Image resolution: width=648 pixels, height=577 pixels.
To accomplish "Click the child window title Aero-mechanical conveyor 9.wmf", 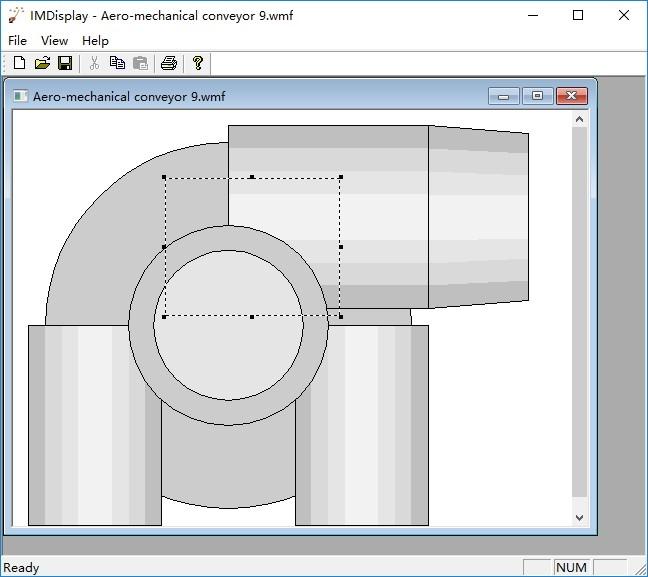I will 129,97.
